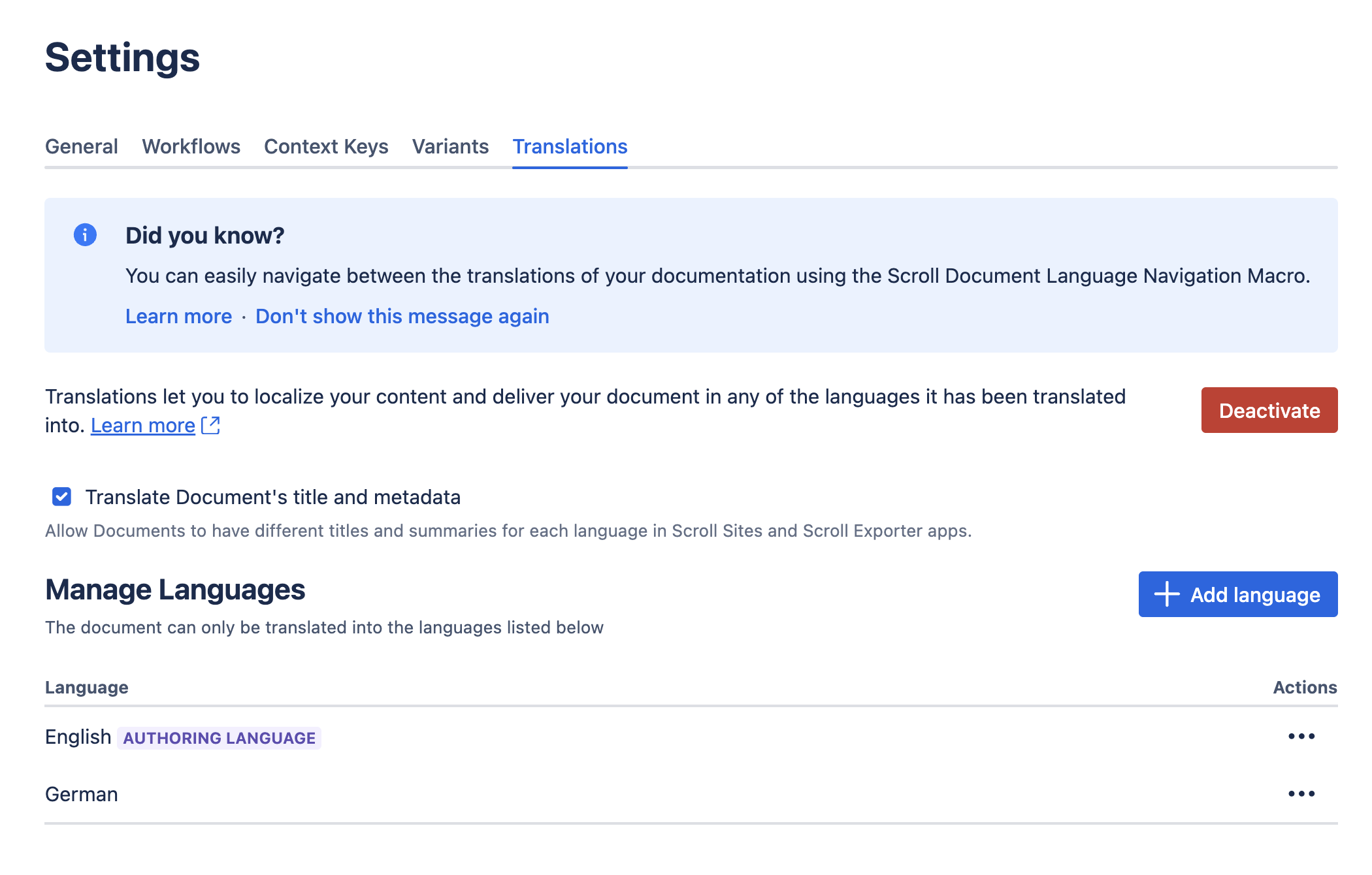Click the Actions column header
This screenshot has height=875, width=1372.
[x=1305, y=687]
